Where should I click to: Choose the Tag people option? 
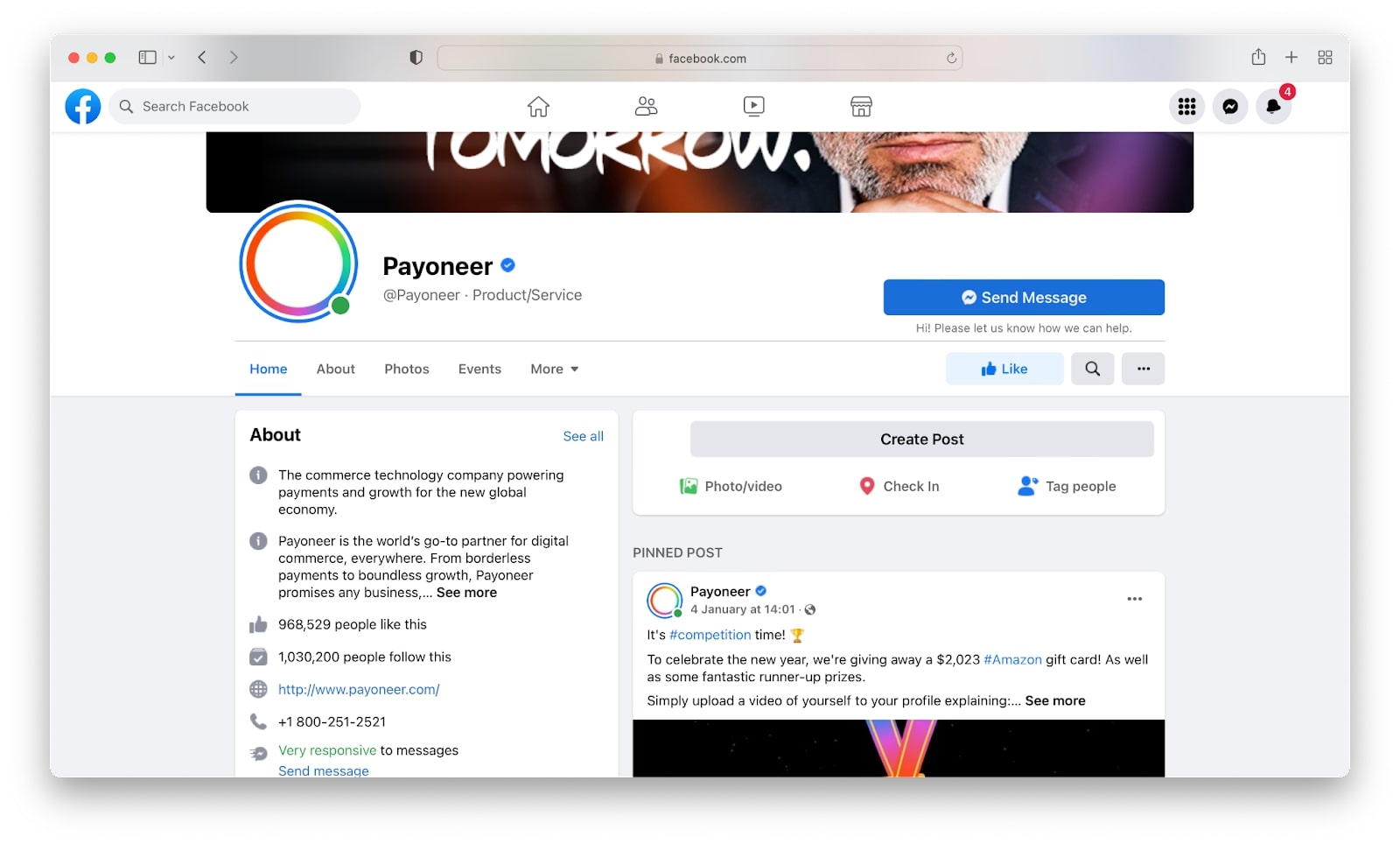click(1067, 487)
